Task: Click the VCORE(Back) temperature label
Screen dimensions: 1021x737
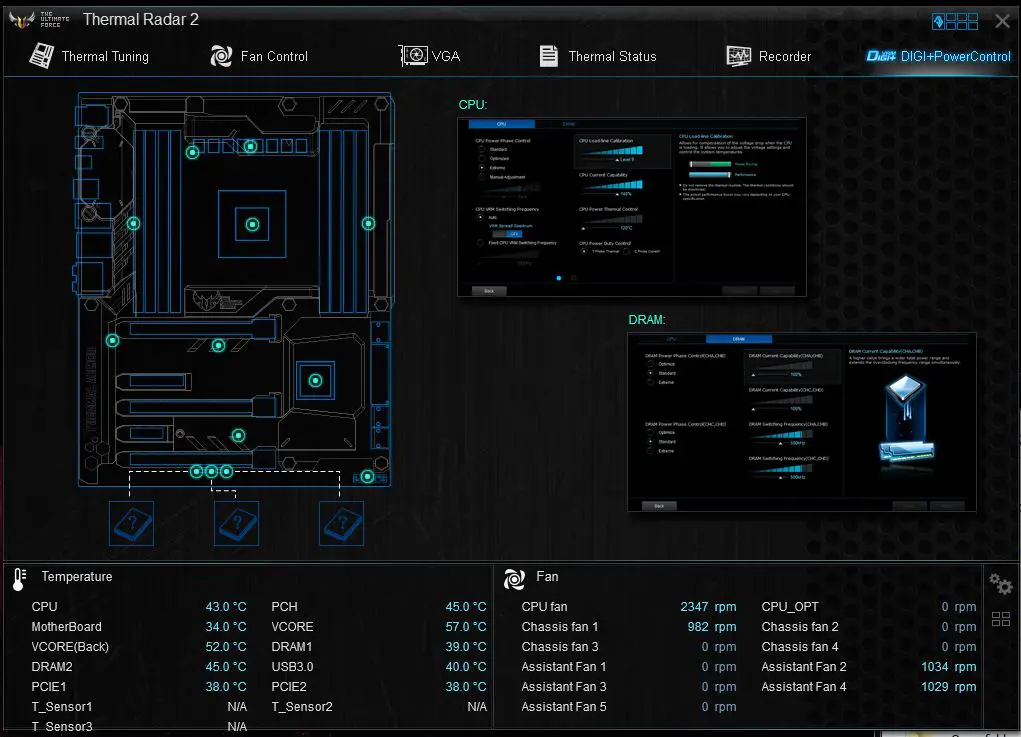Action: click(70, 647)
